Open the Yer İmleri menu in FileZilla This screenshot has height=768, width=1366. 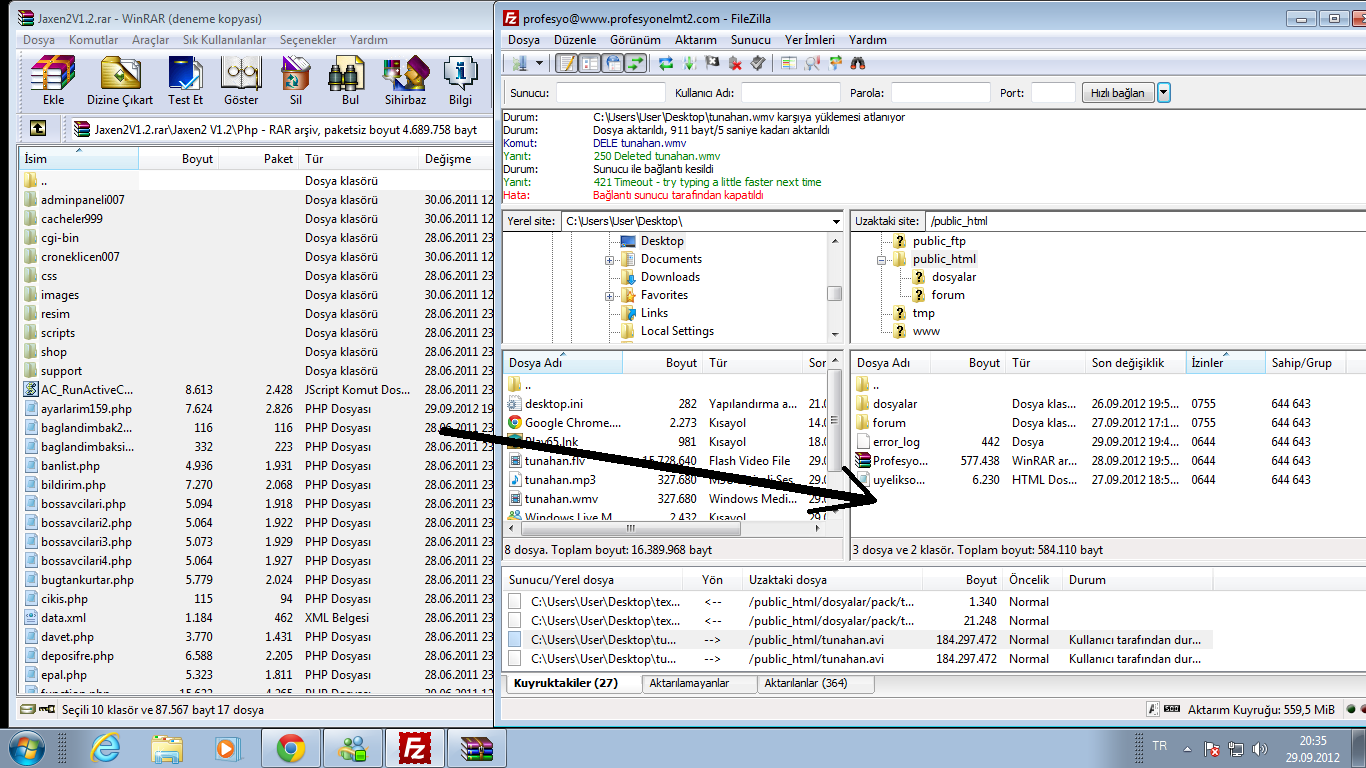pos(810,40)
